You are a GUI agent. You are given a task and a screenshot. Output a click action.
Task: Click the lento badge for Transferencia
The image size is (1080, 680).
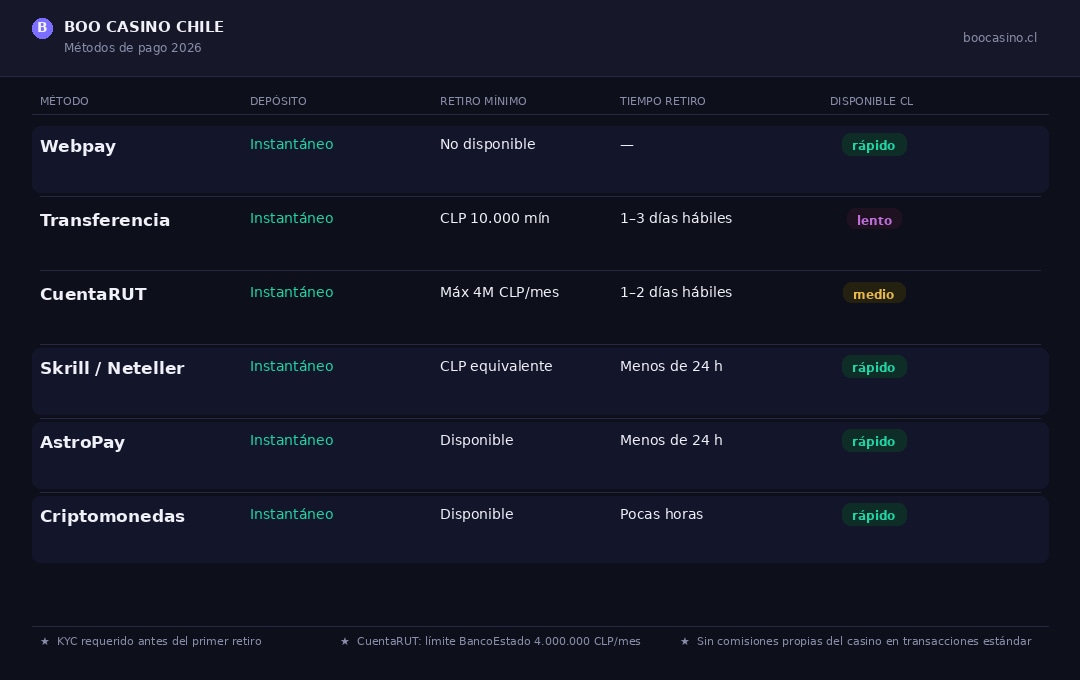click(874, 220)
